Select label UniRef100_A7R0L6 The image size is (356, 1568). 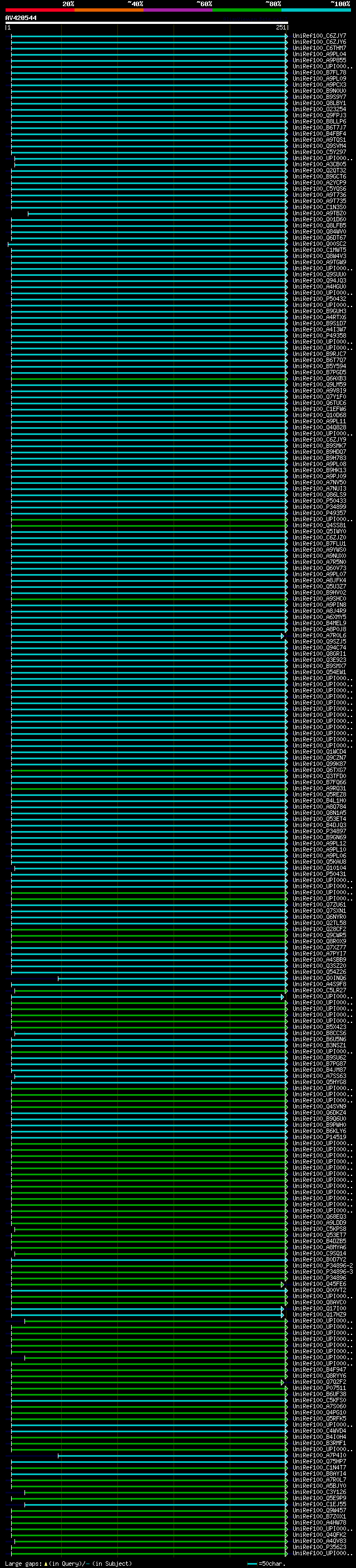pyautogui.click(x=319, y=635)
